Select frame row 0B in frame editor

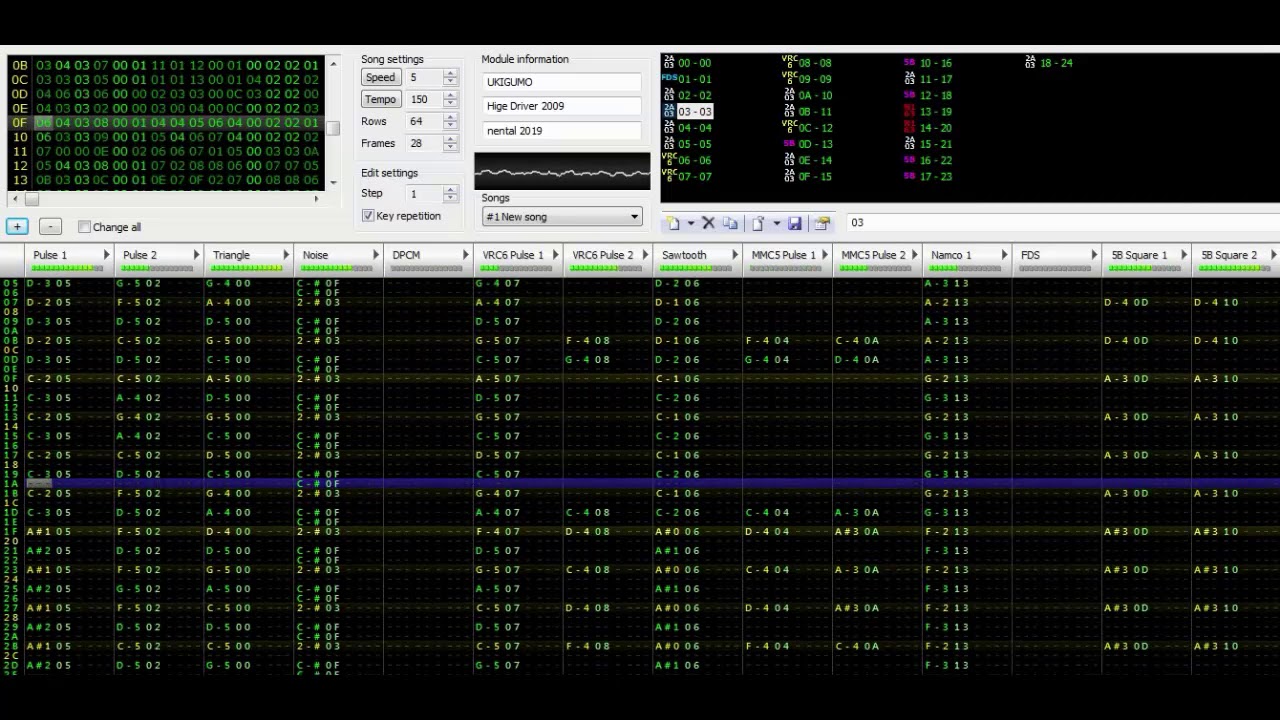click(x=165, y=66)
